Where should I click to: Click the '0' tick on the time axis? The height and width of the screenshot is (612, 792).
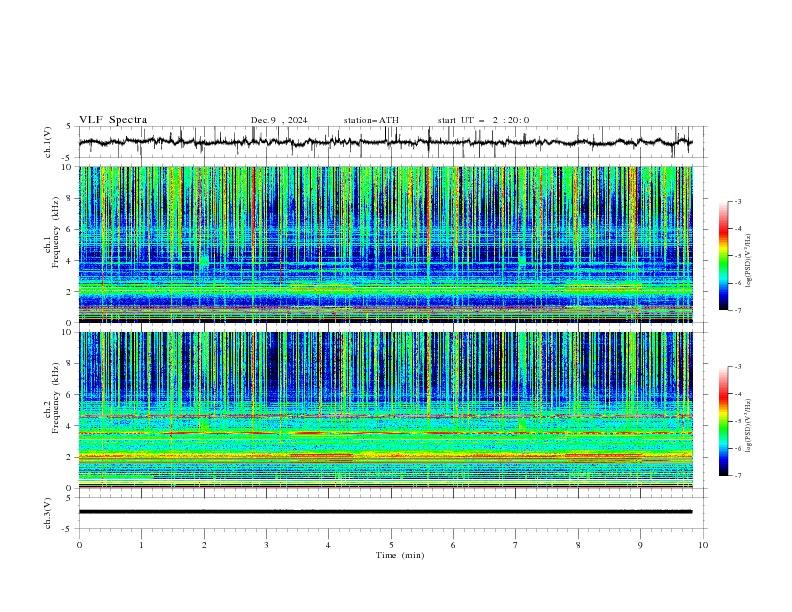coord(79,545)
